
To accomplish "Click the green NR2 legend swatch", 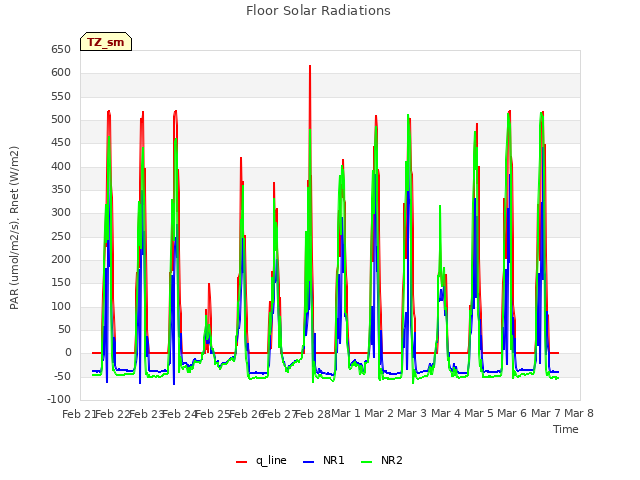I will pos(367,462).
